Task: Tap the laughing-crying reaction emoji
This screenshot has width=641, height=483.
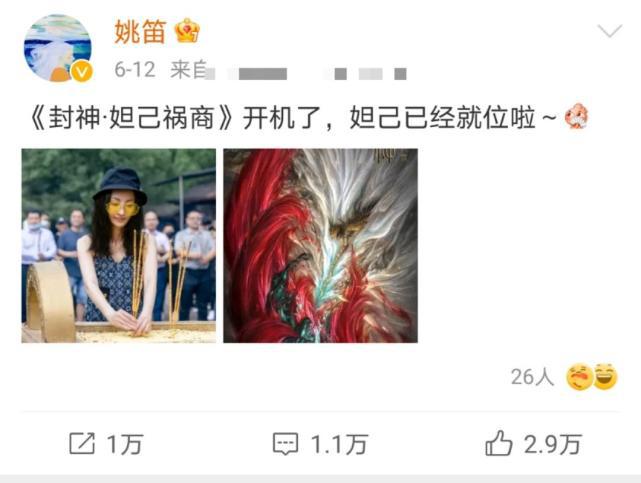Action: (579, 377)
